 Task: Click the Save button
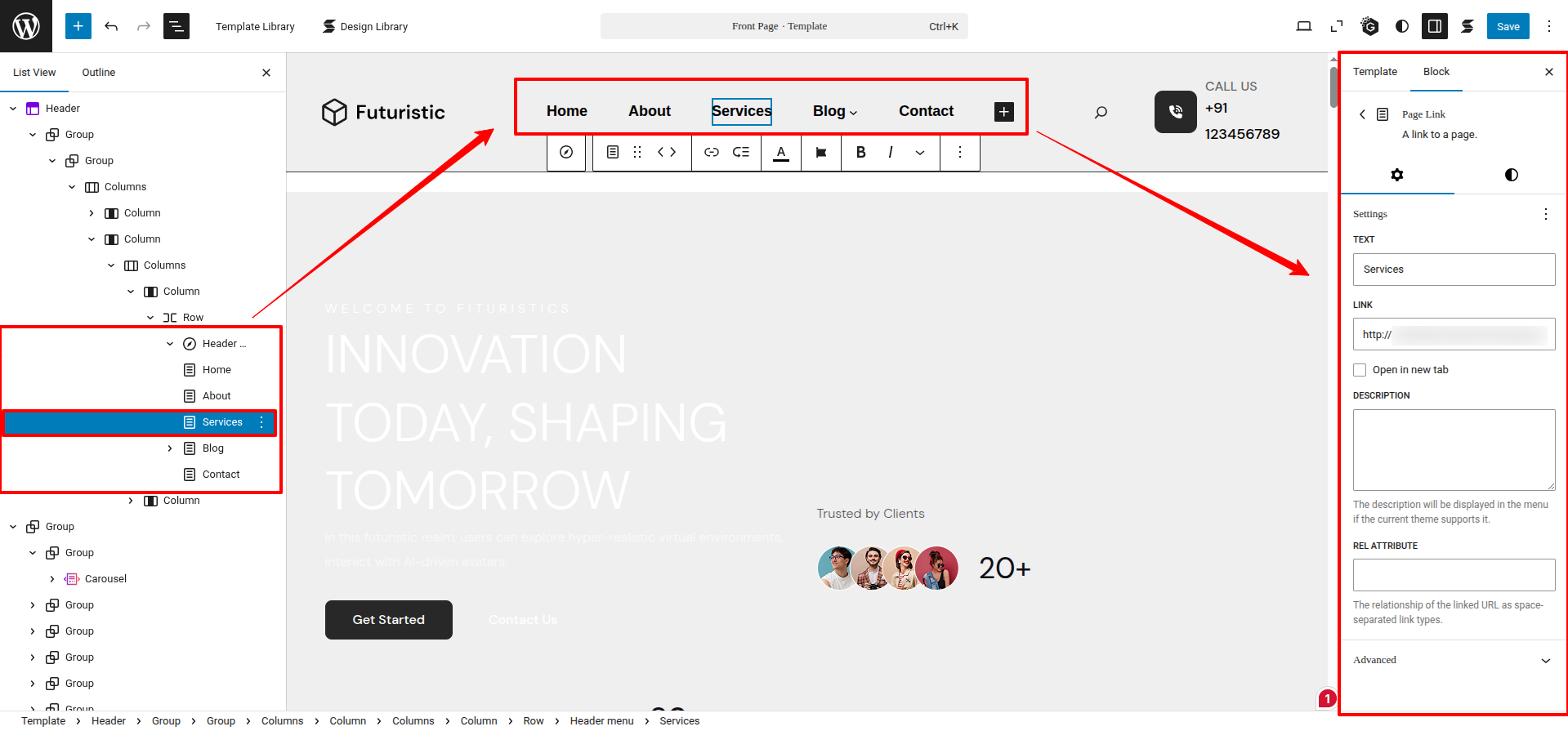(1508, 26)
